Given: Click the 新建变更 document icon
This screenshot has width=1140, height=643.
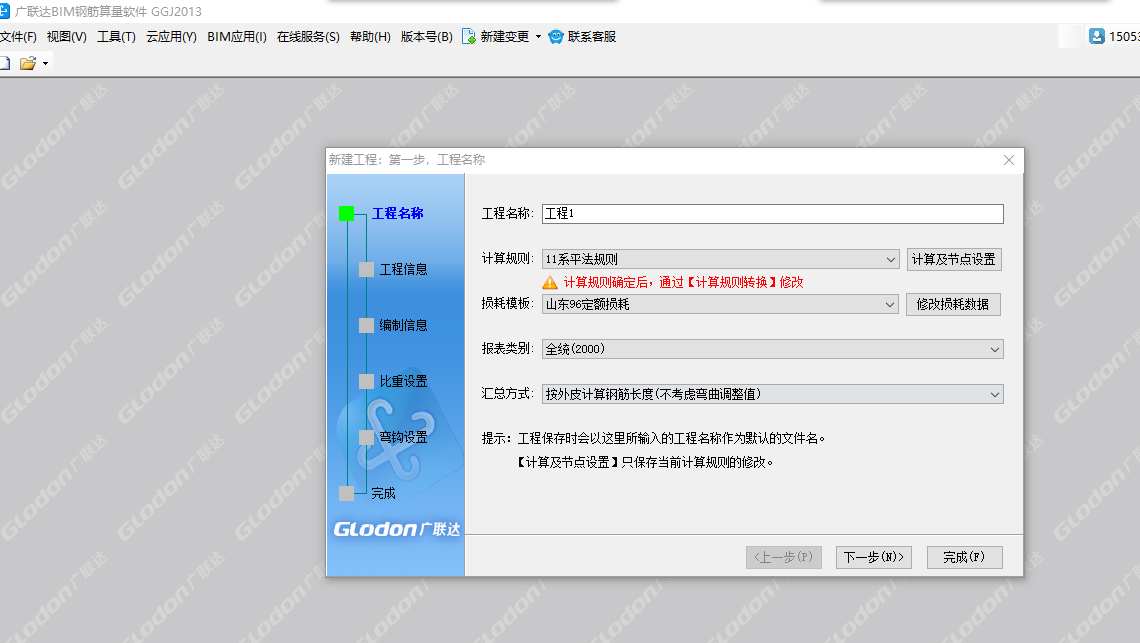Looking at the screenshot, I should [x=469, y=36].
